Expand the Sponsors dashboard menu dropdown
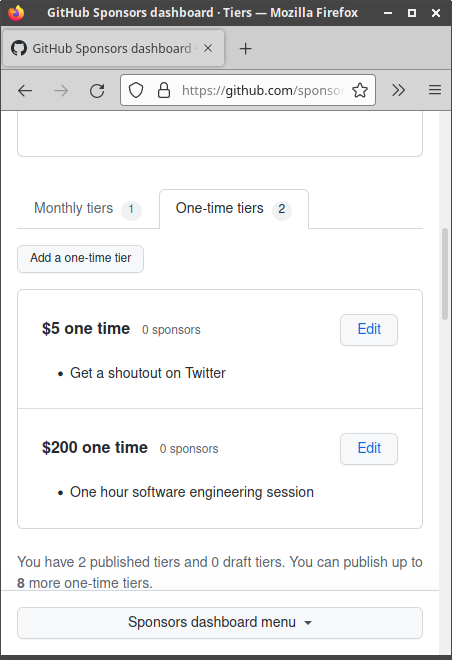452x660 pixels. pyautogui.click(x=220, y=623)
